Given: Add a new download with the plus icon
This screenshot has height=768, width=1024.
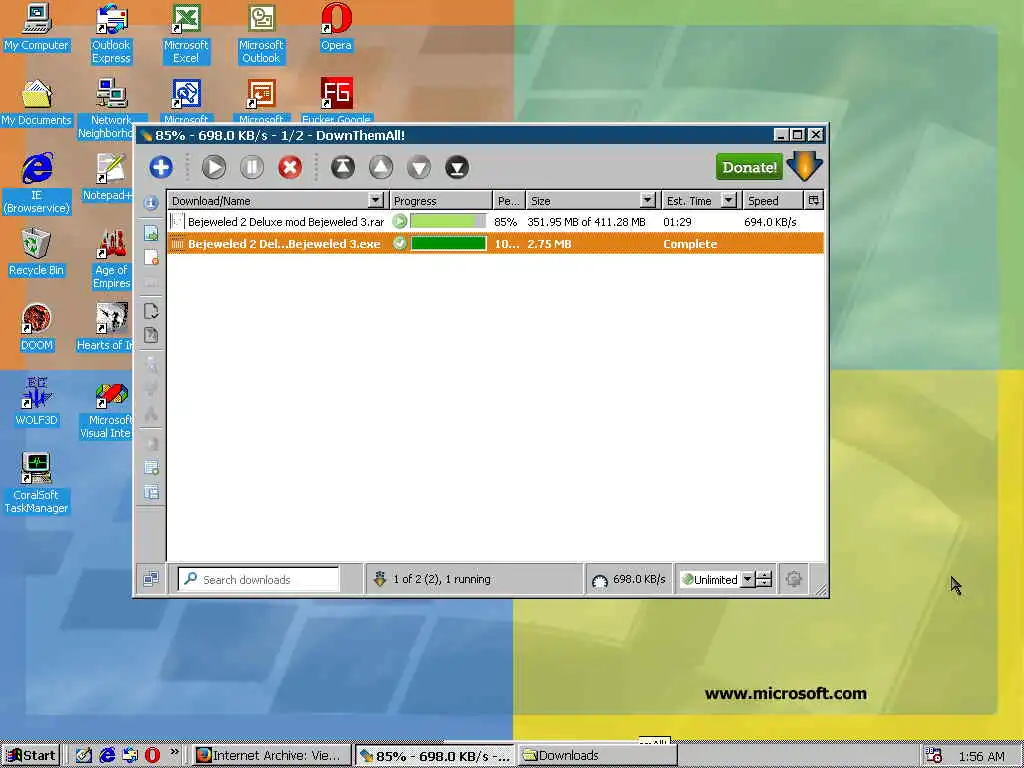Looking at the screenshot, I should (x=161, y=167).
